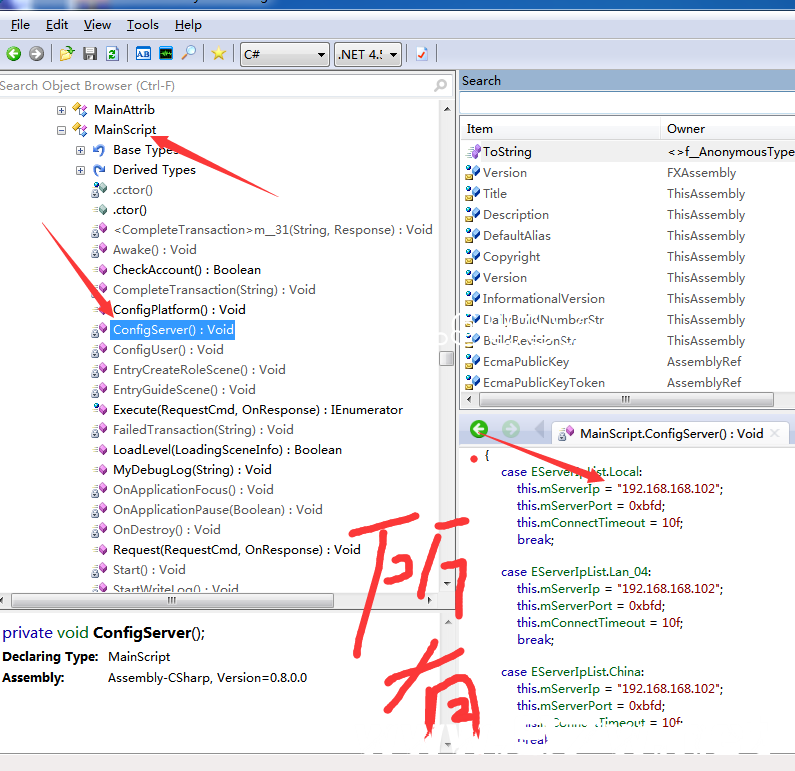Select the MainScript.ConfigServer() tab
The image size is (795, 771).
670,433
